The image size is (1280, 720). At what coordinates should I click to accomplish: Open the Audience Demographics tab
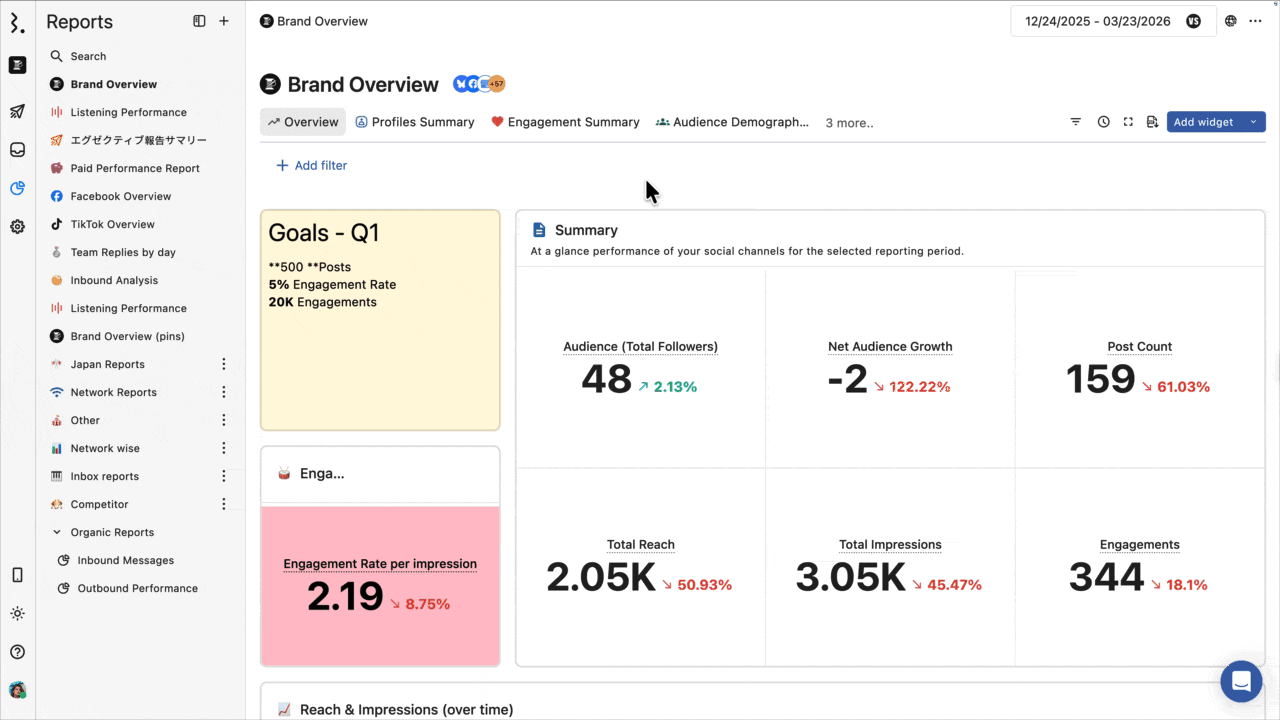735,121
